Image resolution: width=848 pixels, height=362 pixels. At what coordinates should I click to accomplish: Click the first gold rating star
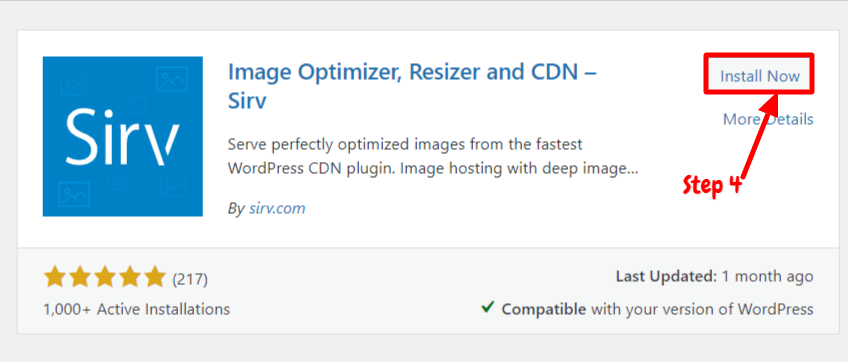click(x=55, y=277)
